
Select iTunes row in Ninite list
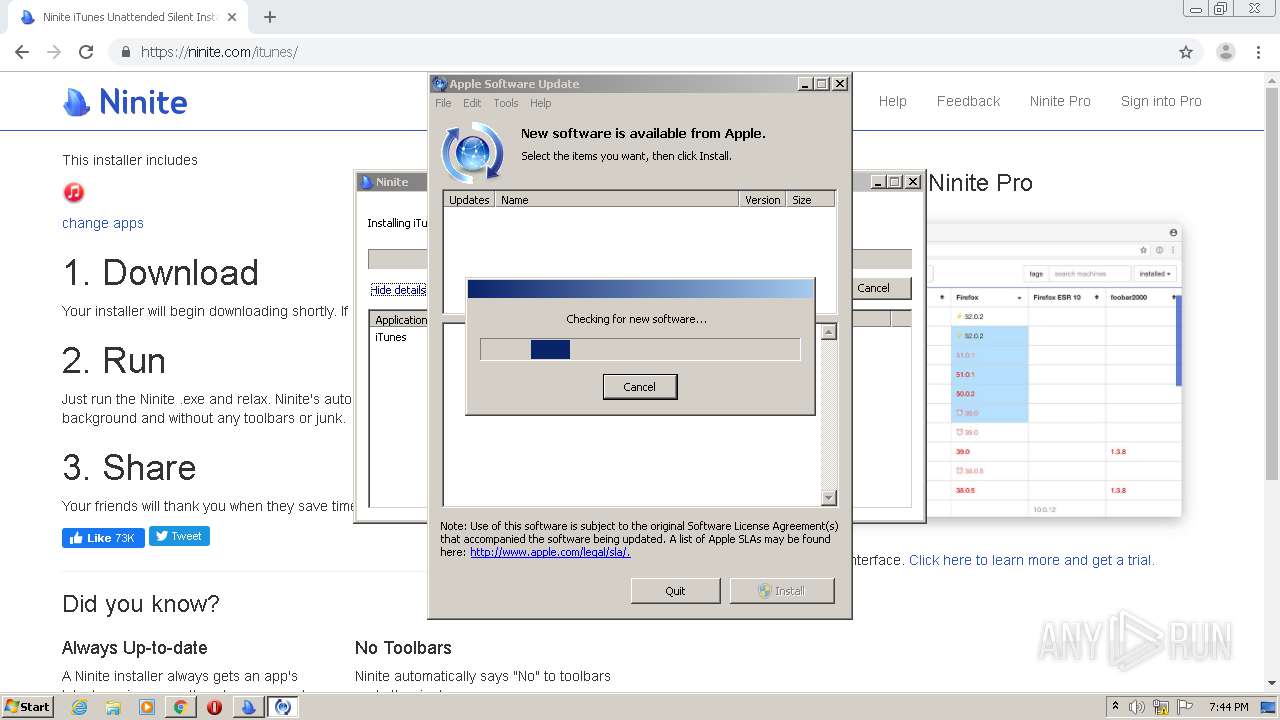[391, 337]
